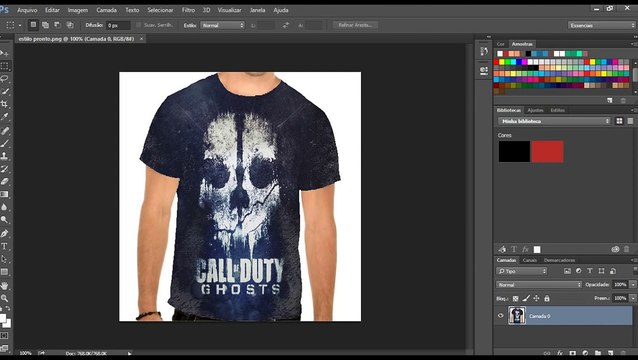Add a layer style using fx button

click(x=559, y=353)
